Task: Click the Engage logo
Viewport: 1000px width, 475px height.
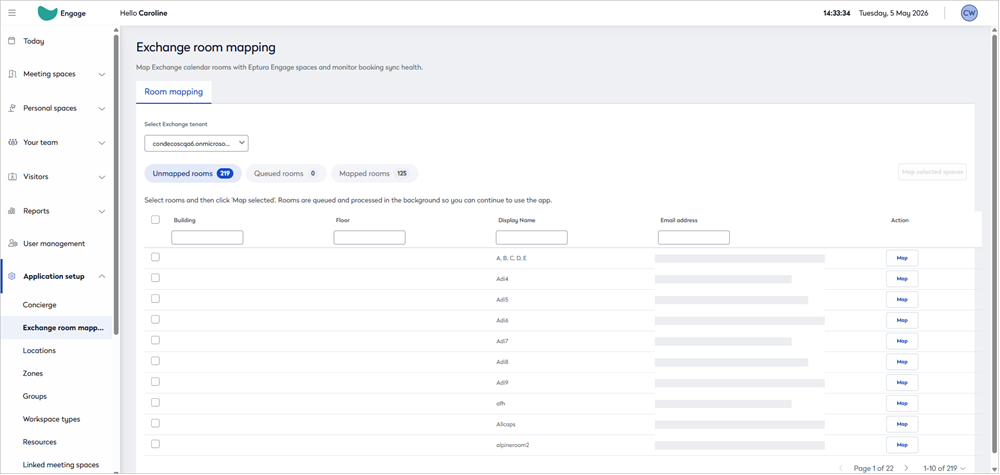Action: point(62,13)
